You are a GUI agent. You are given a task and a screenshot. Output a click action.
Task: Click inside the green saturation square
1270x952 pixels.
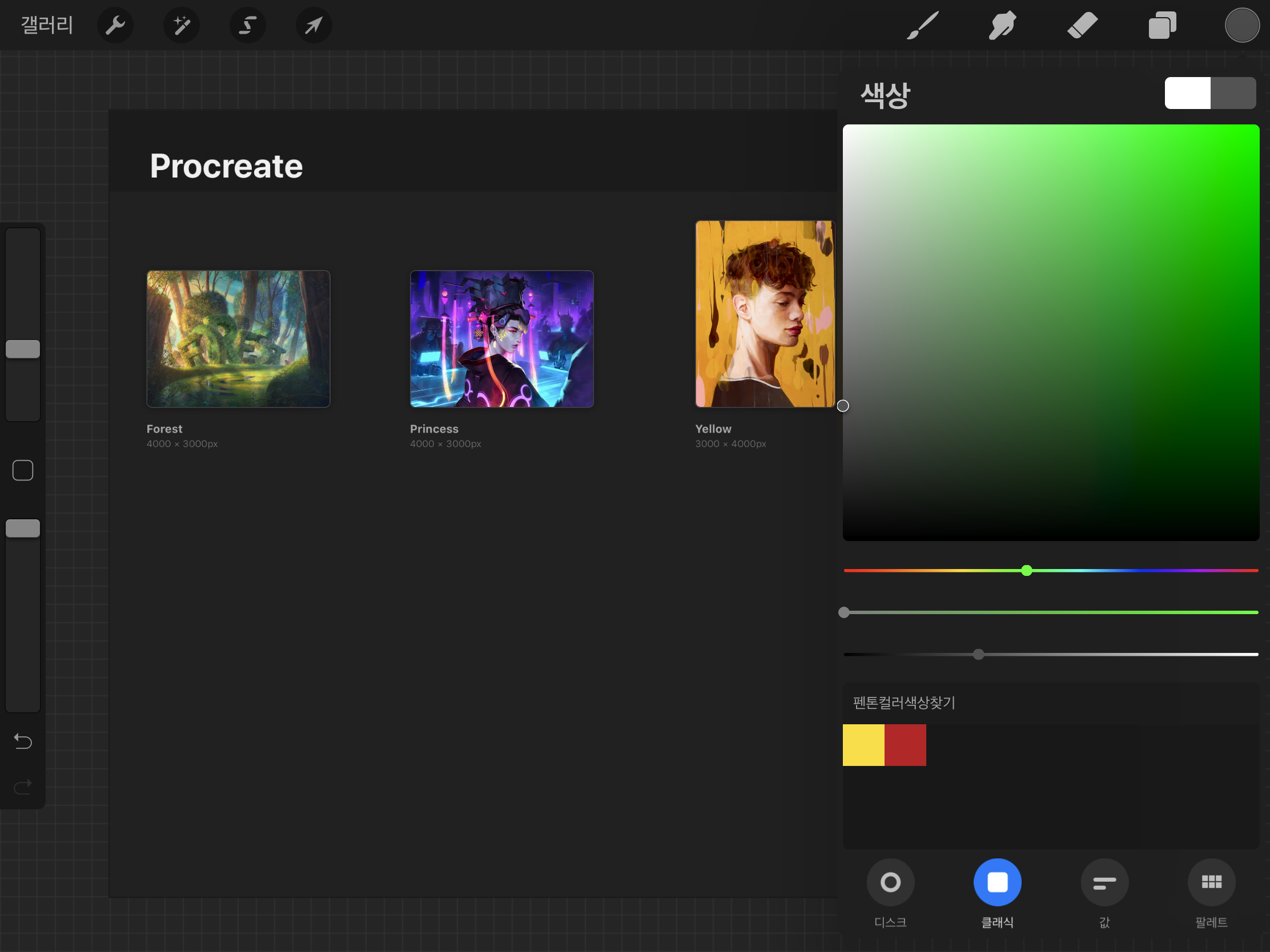1051,332
